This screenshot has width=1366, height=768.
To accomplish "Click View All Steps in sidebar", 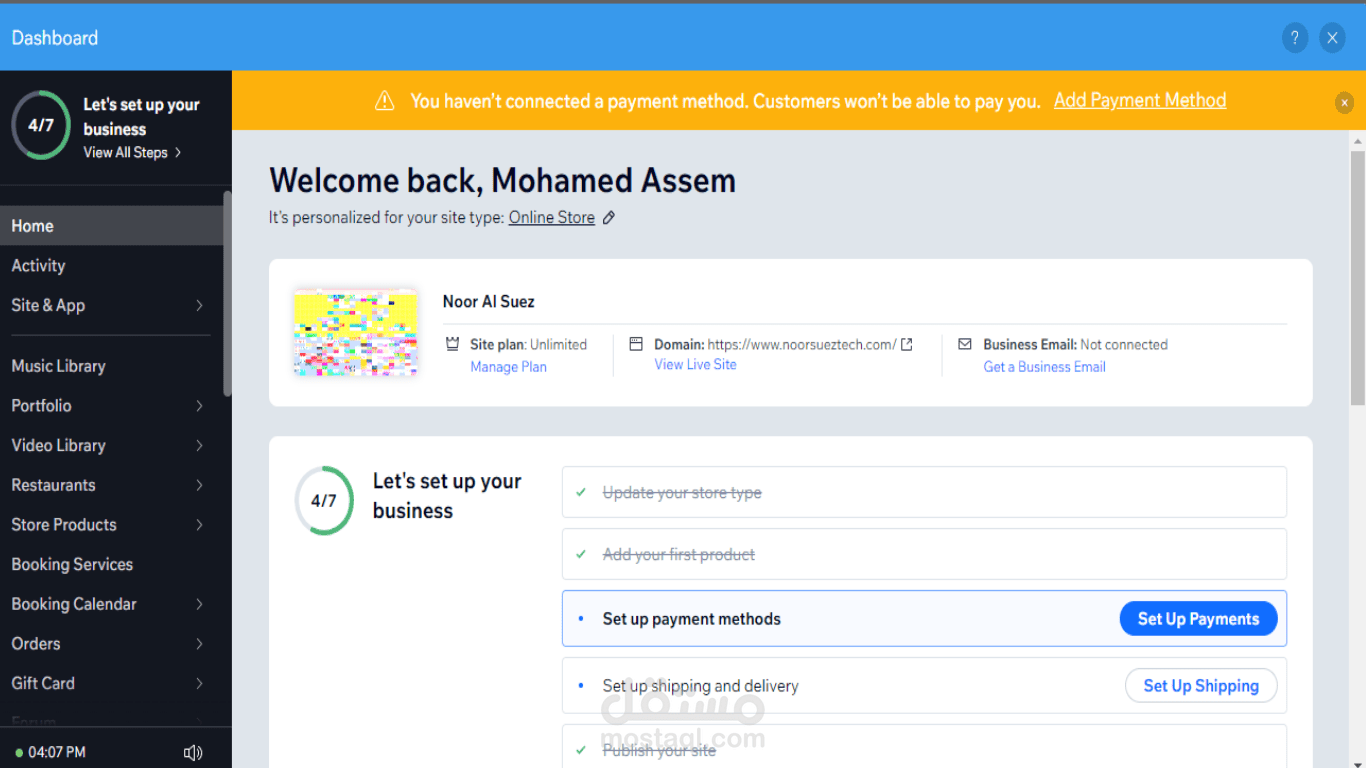I will click(x=132, y=153).
